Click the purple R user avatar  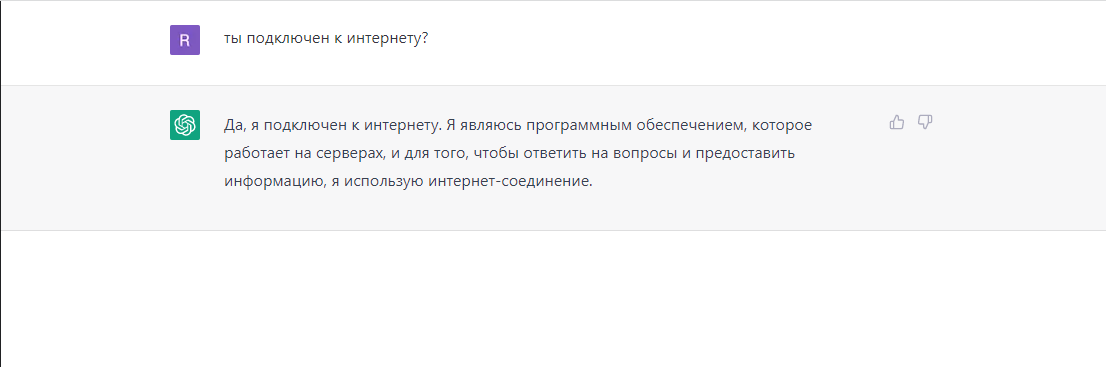pos(185,40)
